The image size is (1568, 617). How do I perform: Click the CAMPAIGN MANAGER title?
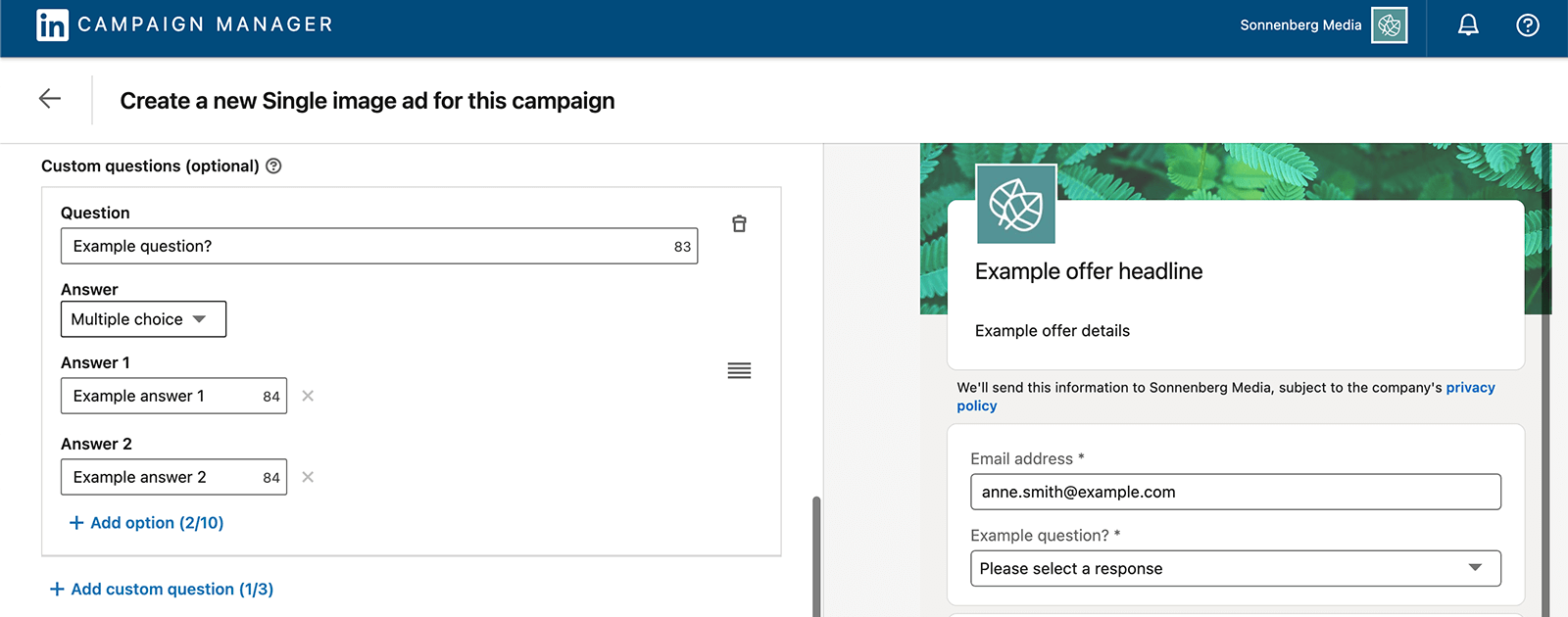pos(205,24)
